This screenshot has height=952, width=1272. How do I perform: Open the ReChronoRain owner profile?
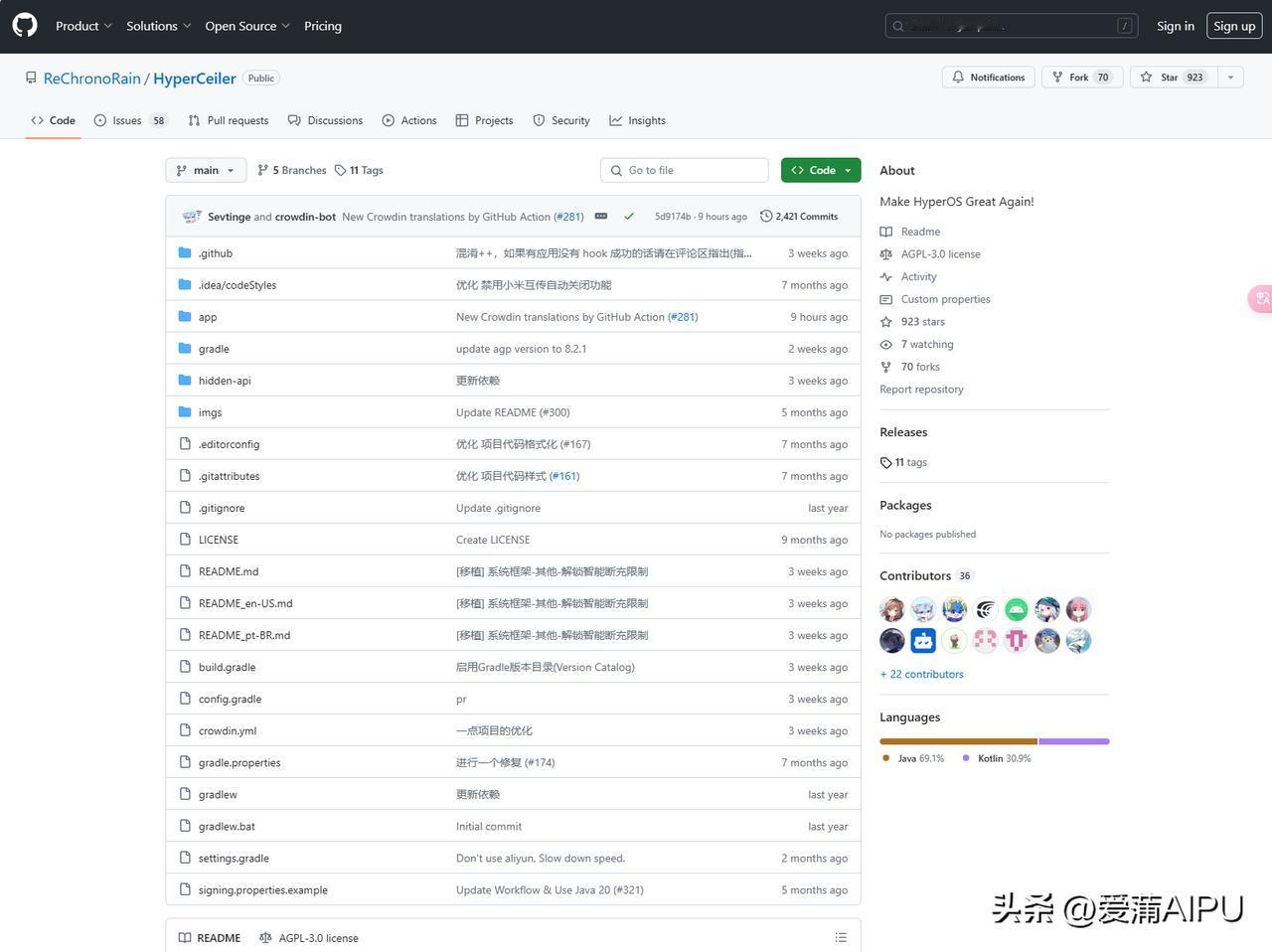point(92,79)
